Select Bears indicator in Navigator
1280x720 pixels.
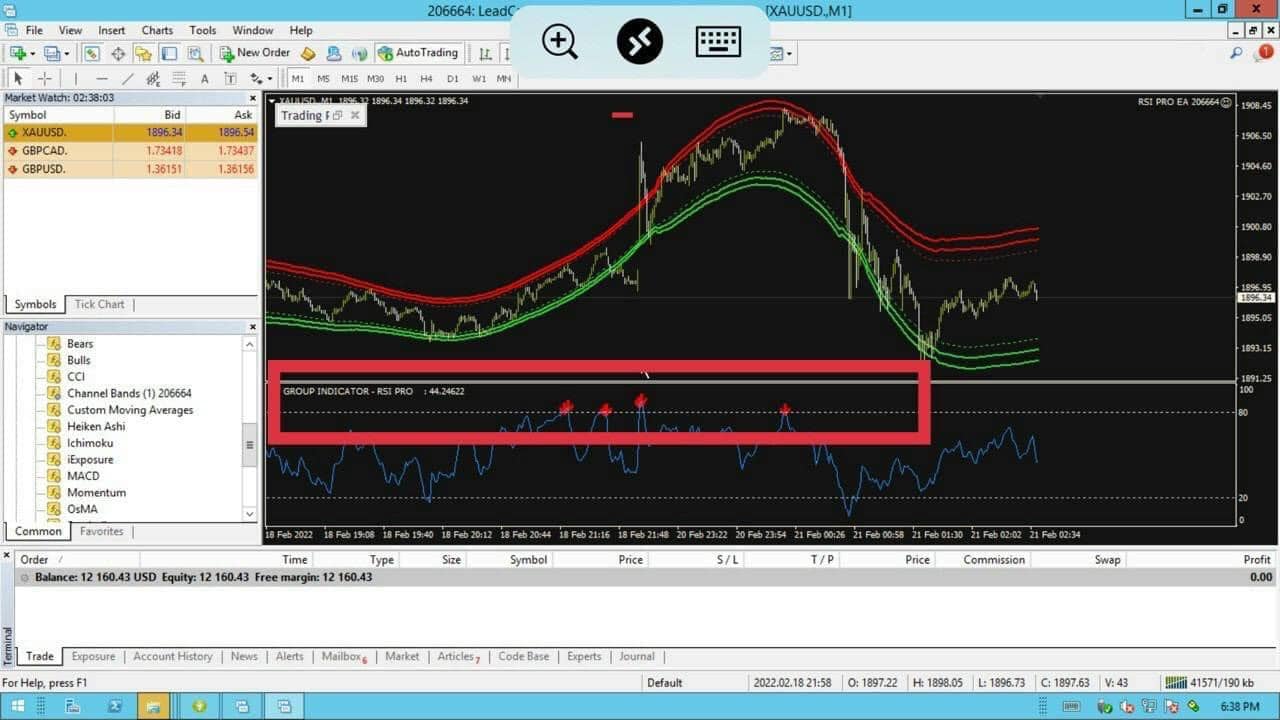click(x=80, y=344)
